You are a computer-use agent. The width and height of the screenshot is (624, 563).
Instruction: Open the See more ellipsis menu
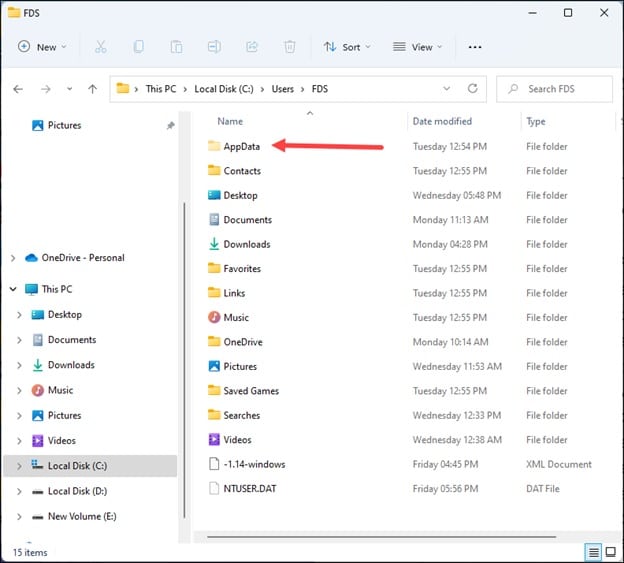[x=475, y=47]
